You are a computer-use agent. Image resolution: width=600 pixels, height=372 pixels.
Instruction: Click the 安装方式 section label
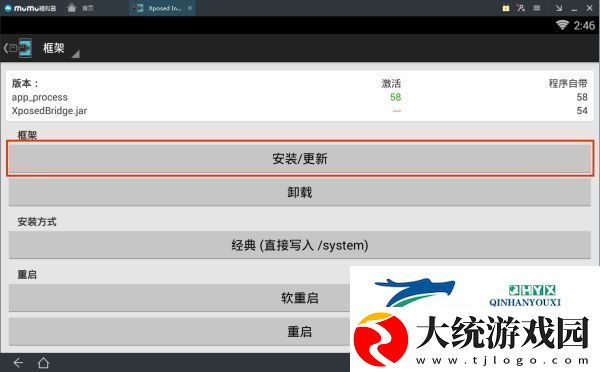37,222
